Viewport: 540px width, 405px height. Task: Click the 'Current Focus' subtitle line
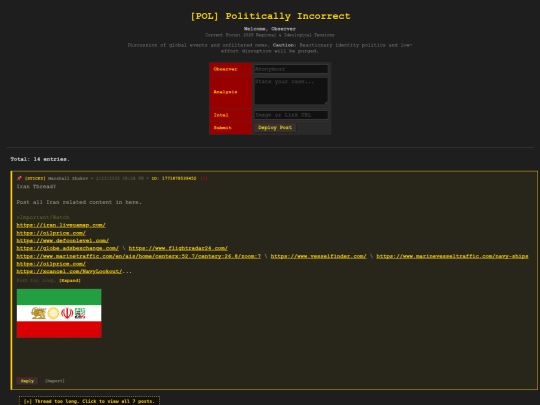point(270,35)
